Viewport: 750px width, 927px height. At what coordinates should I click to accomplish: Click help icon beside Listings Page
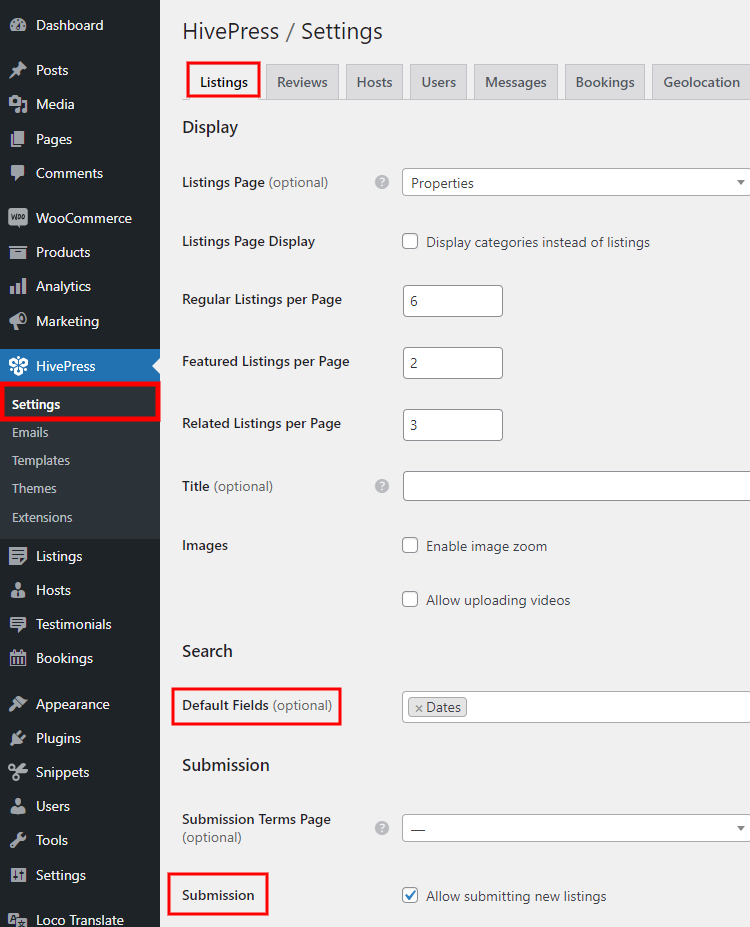pyautogui.click(x=382, y=182)
